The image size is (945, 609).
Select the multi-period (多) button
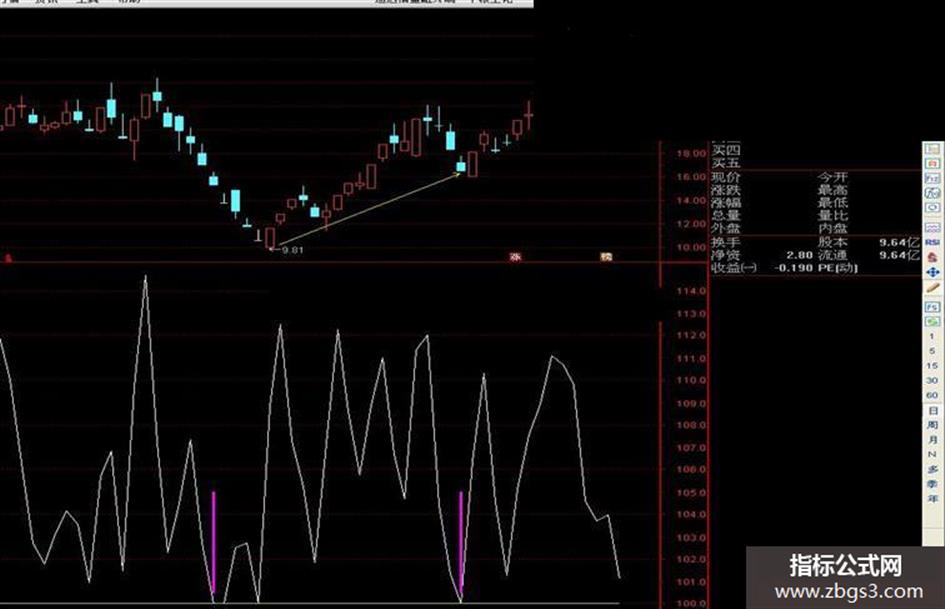(932, 469)
